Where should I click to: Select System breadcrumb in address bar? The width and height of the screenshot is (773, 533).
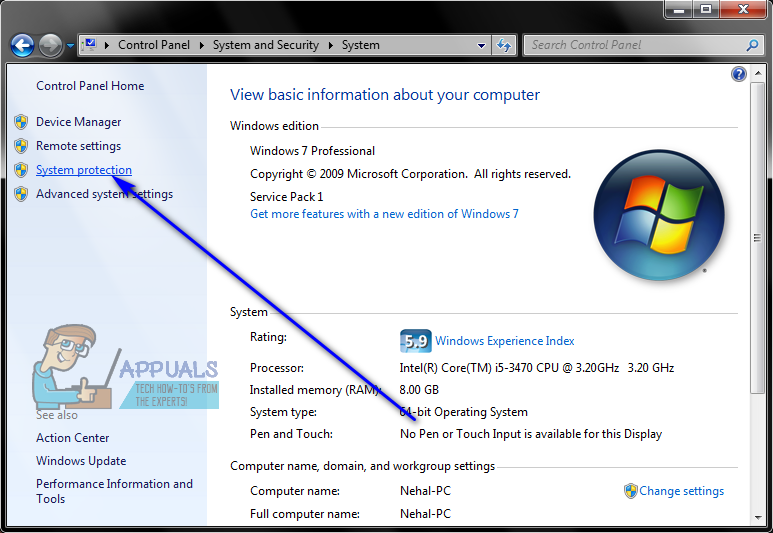tap(361, 45)
